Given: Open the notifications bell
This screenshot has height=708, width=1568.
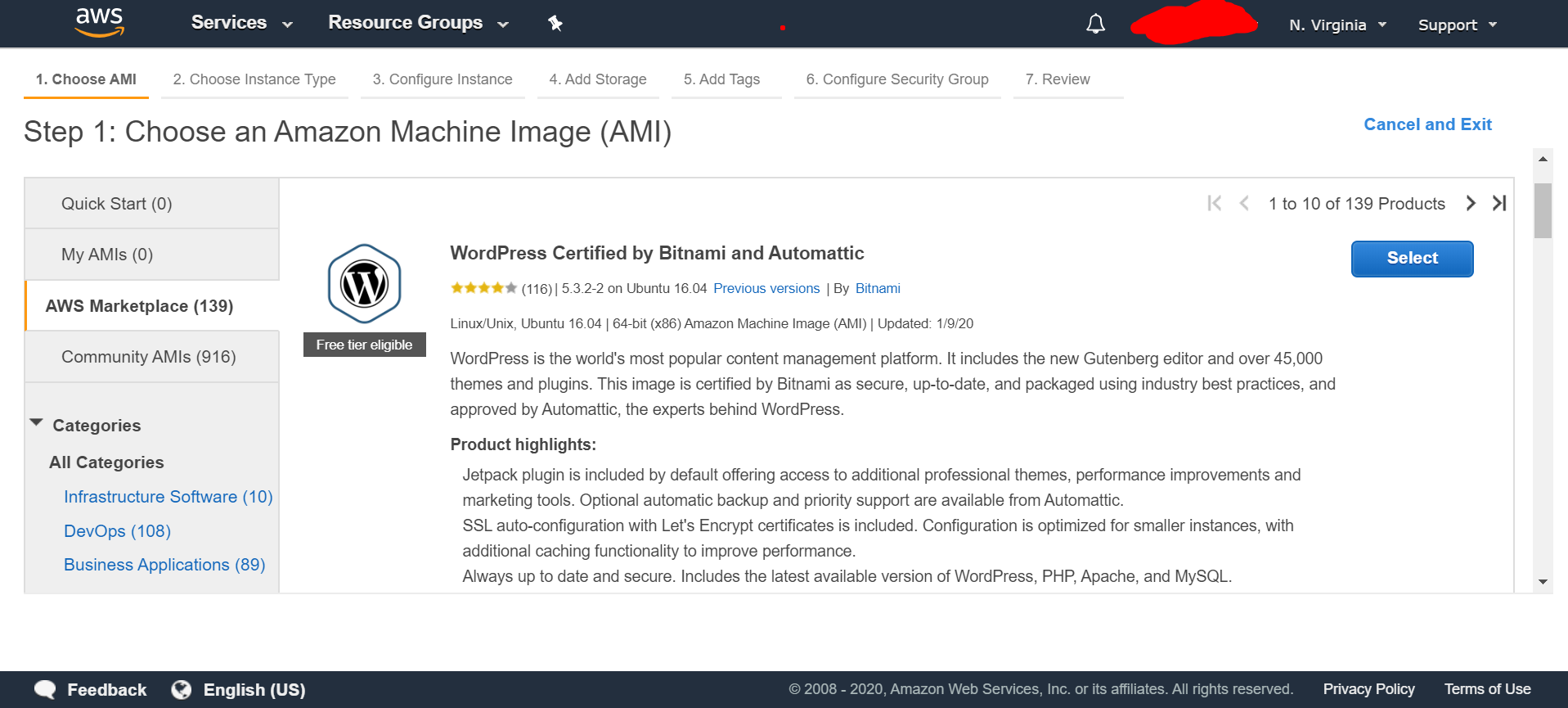Looking at the screenshot, I should (x=1095, y=25).
